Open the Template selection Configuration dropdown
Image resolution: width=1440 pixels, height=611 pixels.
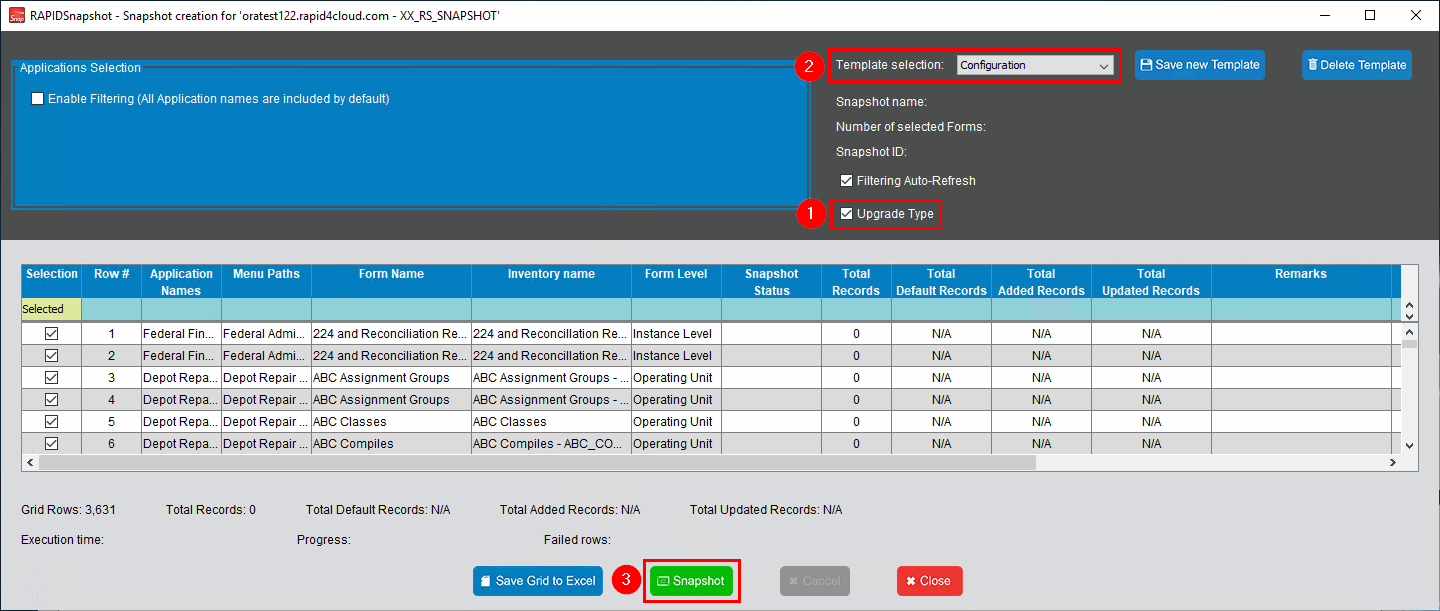(x=1035, y=65)
